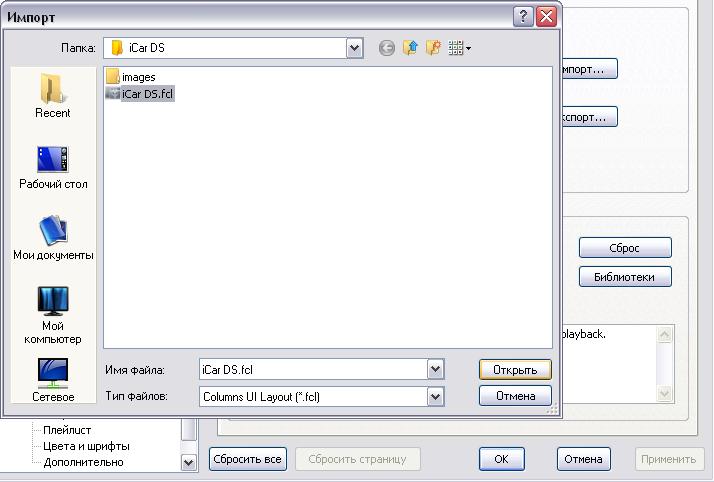The image size is (714, 482).
Task: Click OK in the preferences window
Action: 501,459
